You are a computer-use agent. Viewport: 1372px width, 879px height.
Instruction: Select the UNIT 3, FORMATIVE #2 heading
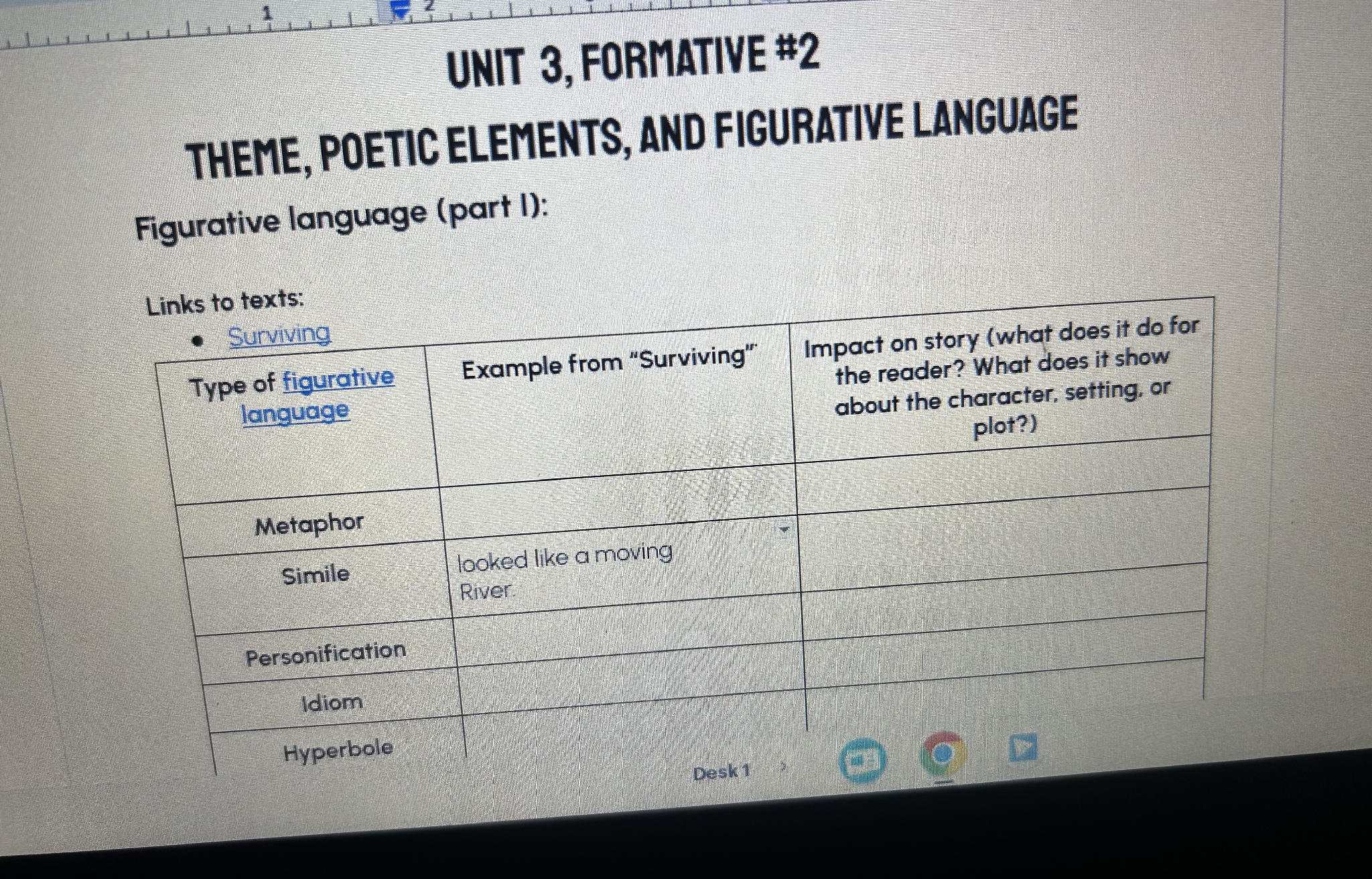coord(632,65)
